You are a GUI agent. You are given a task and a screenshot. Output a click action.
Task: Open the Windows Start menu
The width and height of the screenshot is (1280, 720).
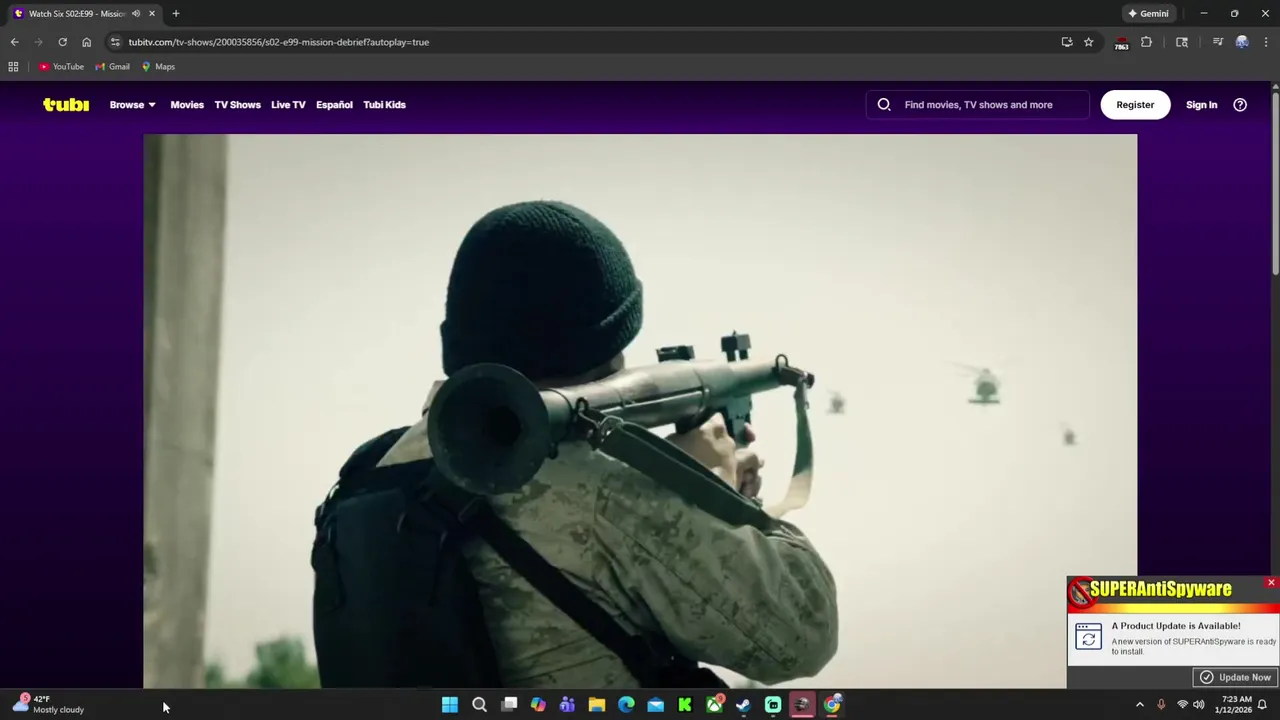[450, 705]
